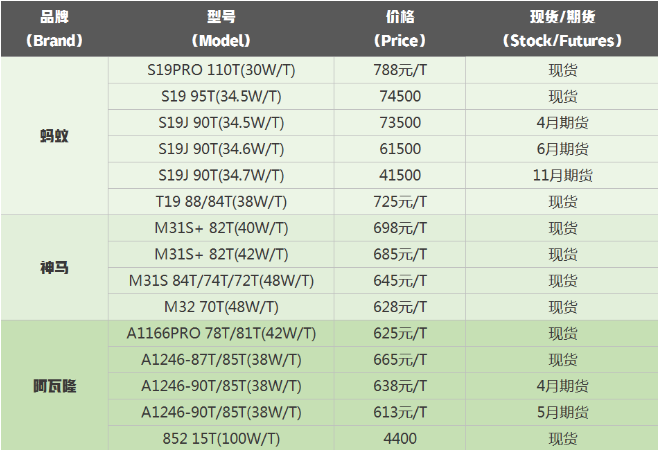Click the price 645元/T

click(400, 281)
